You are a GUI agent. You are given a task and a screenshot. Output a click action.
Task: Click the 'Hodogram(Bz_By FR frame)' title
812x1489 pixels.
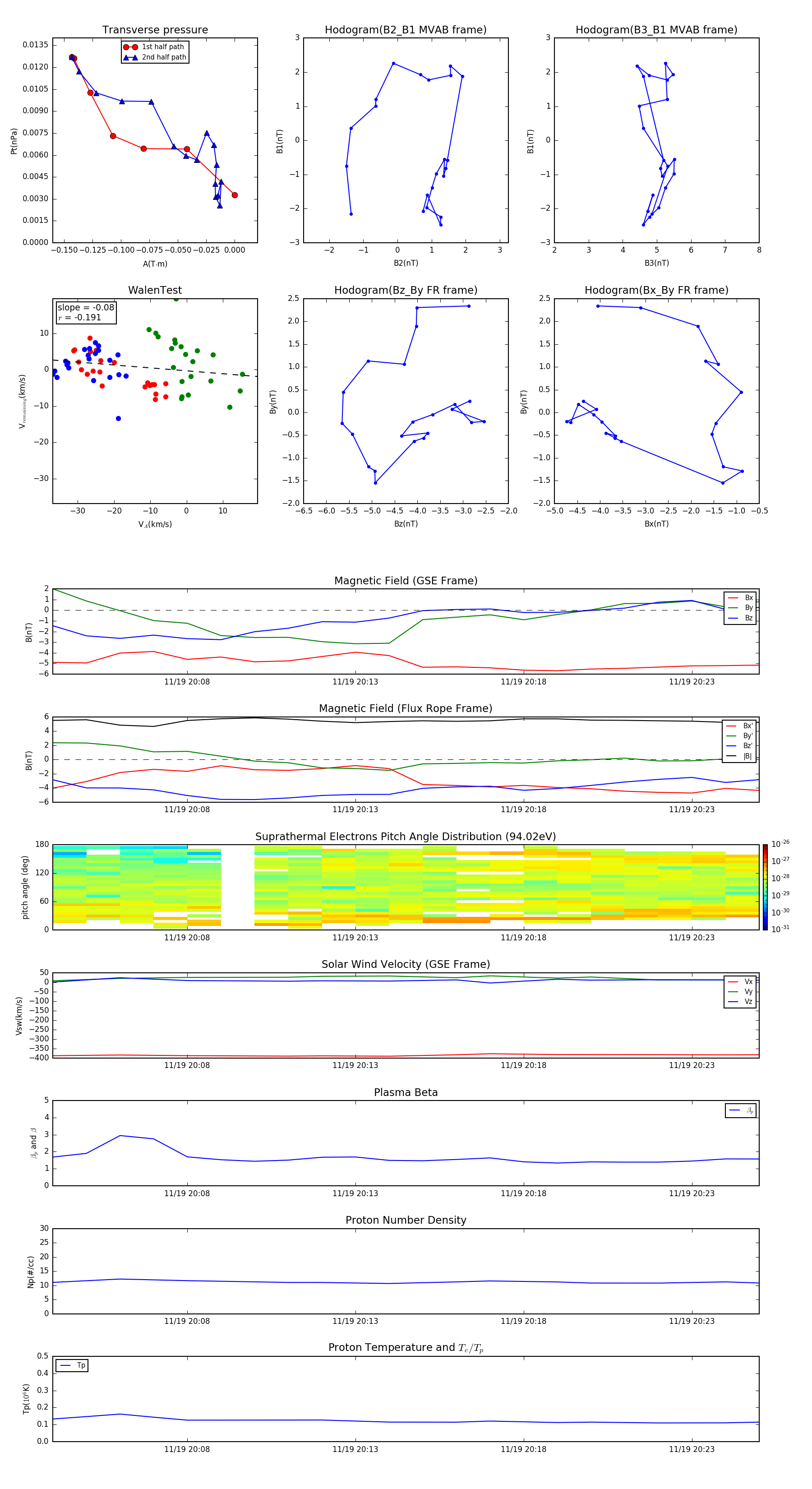pos(406,290)
